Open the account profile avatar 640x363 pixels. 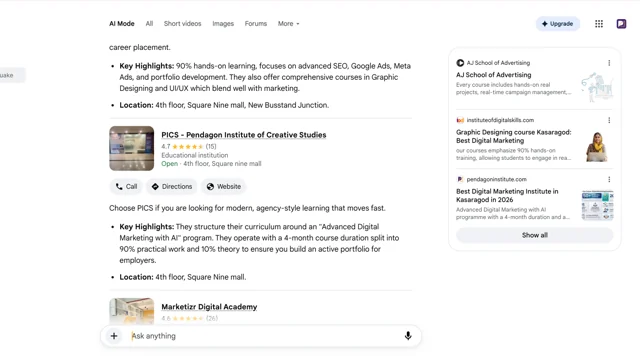coord(621,24)
